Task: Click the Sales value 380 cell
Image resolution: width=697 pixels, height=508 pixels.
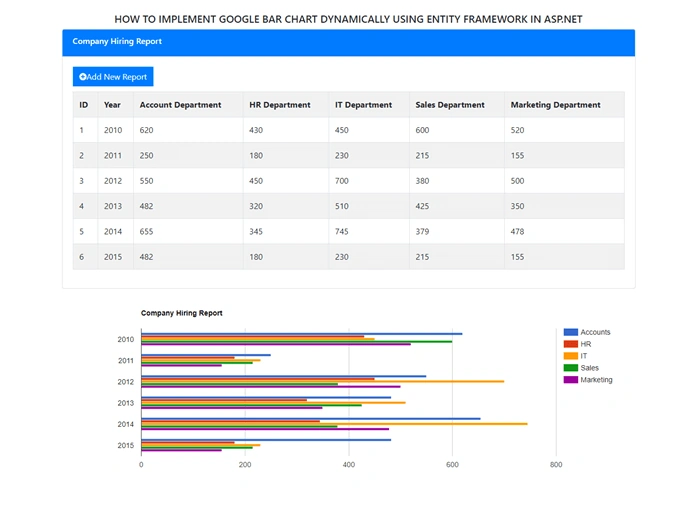Action: 457,180
